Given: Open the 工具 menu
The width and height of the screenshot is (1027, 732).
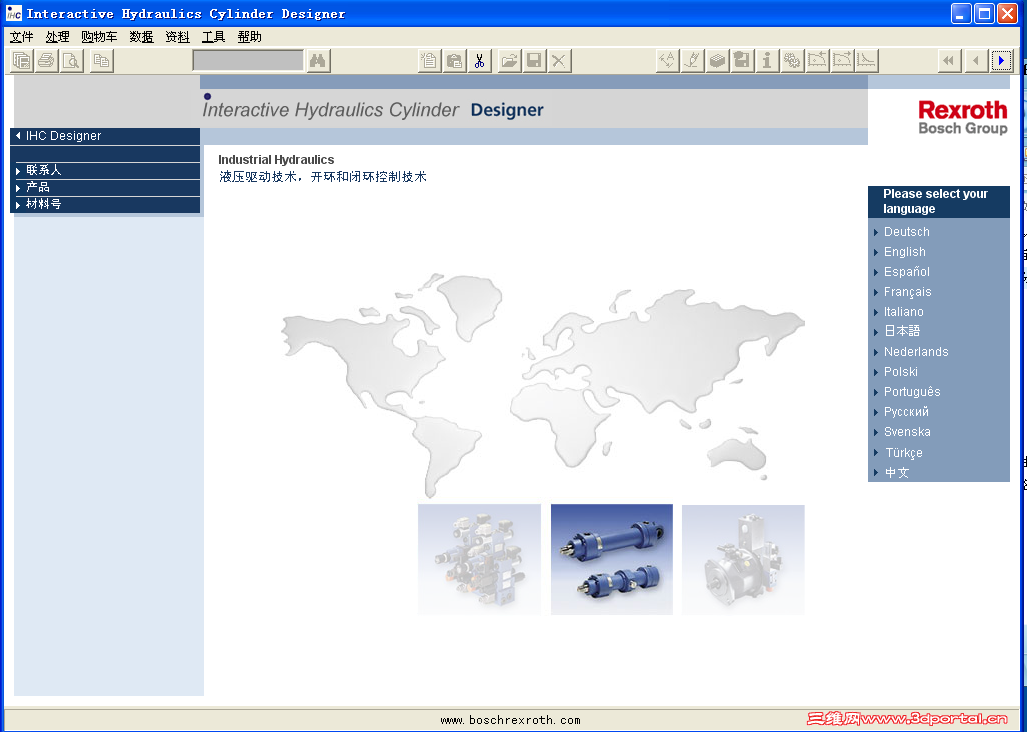Looking at the screenshot, I should [214, 37].
